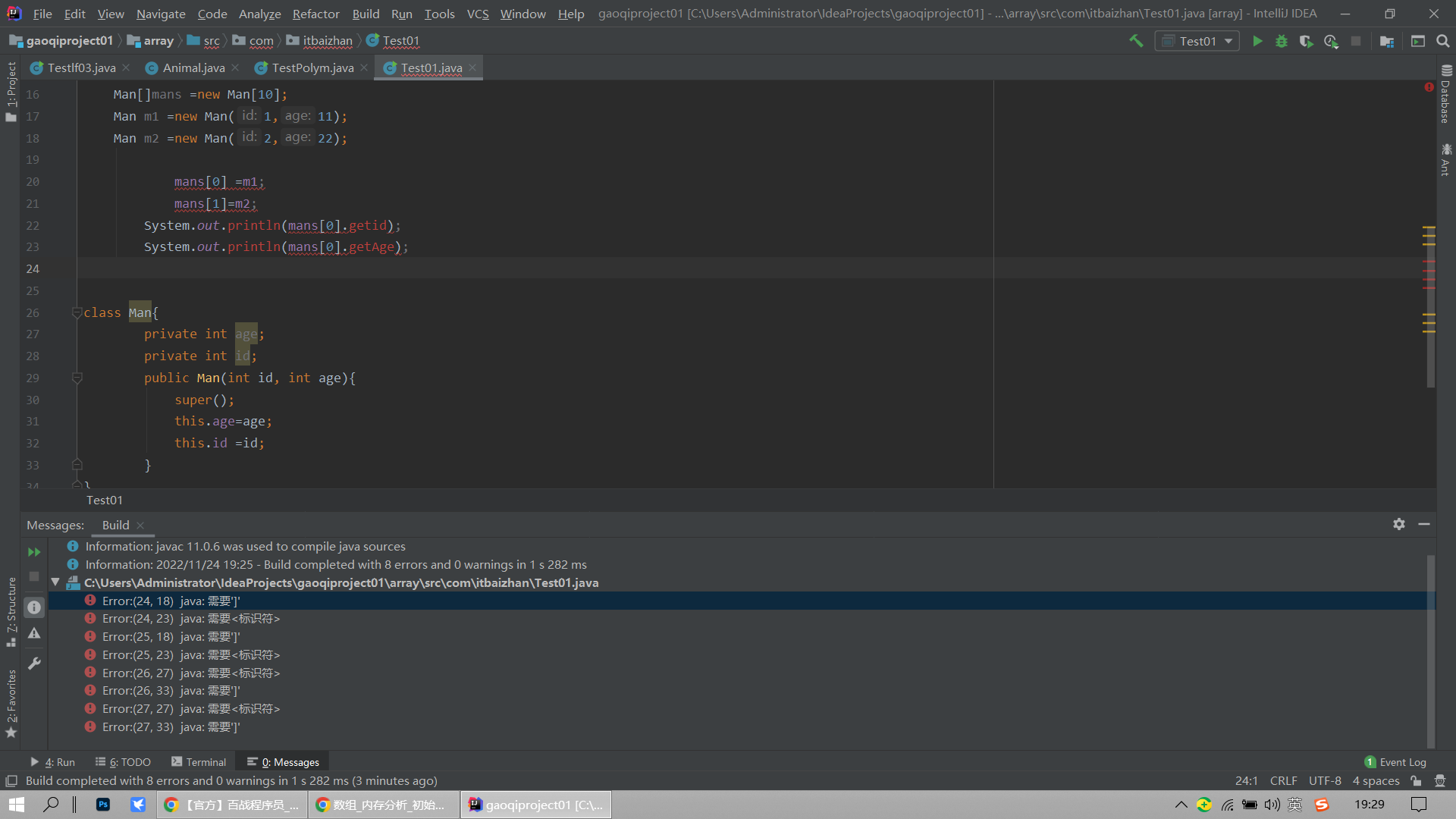Run Test01 with green play button

click(1257, 41)
